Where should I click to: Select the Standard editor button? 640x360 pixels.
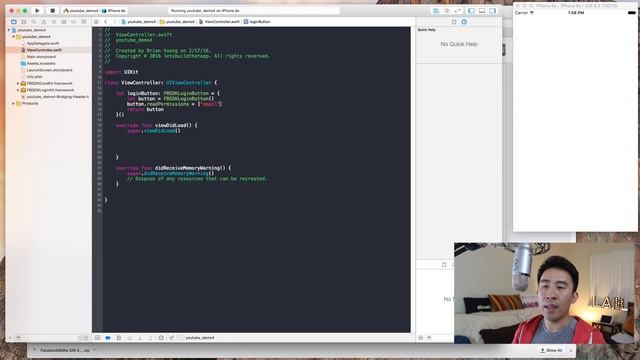[x=436, y=11]
